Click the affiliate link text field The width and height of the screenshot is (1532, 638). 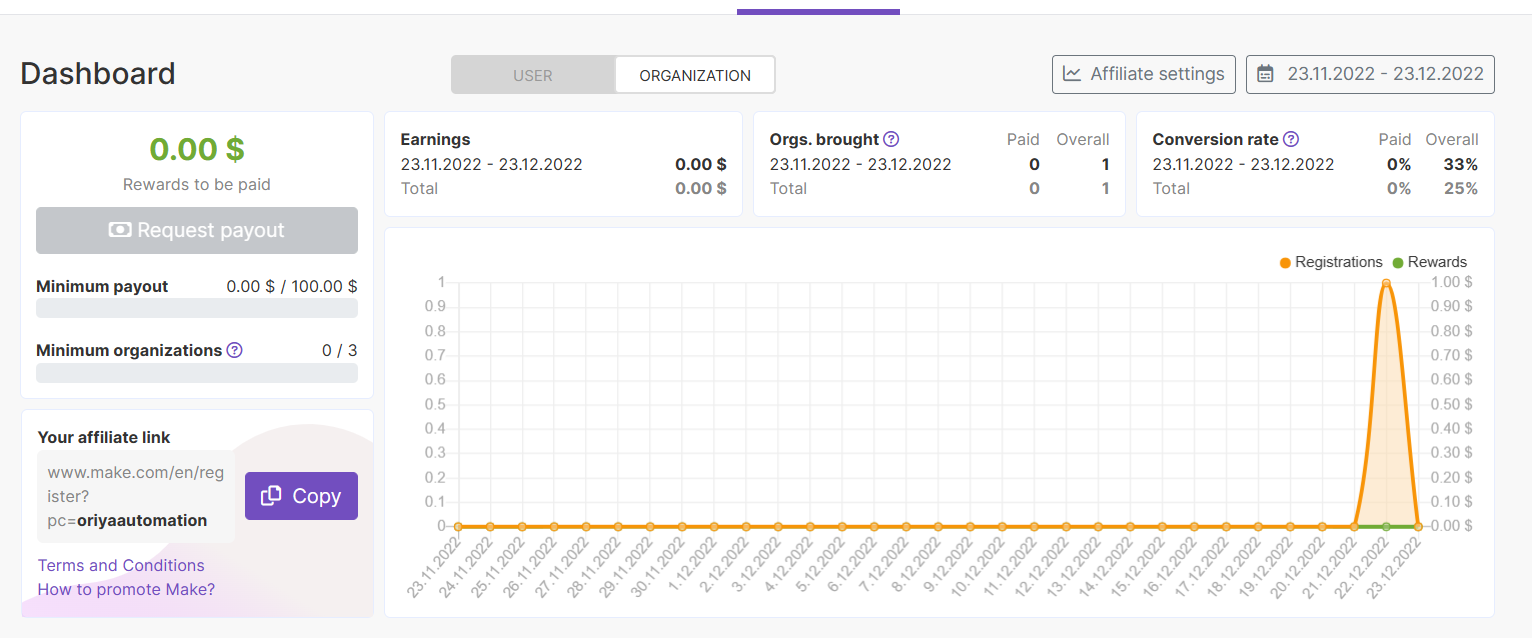136,496
